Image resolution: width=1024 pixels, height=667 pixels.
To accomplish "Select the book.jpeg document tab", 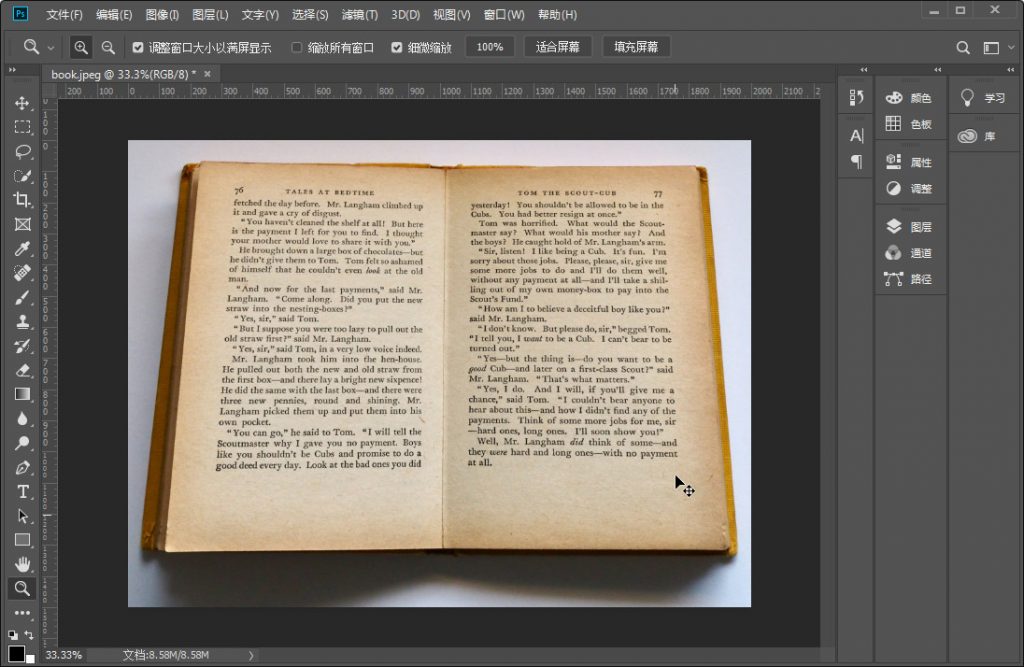I will (x=123, y=74).
